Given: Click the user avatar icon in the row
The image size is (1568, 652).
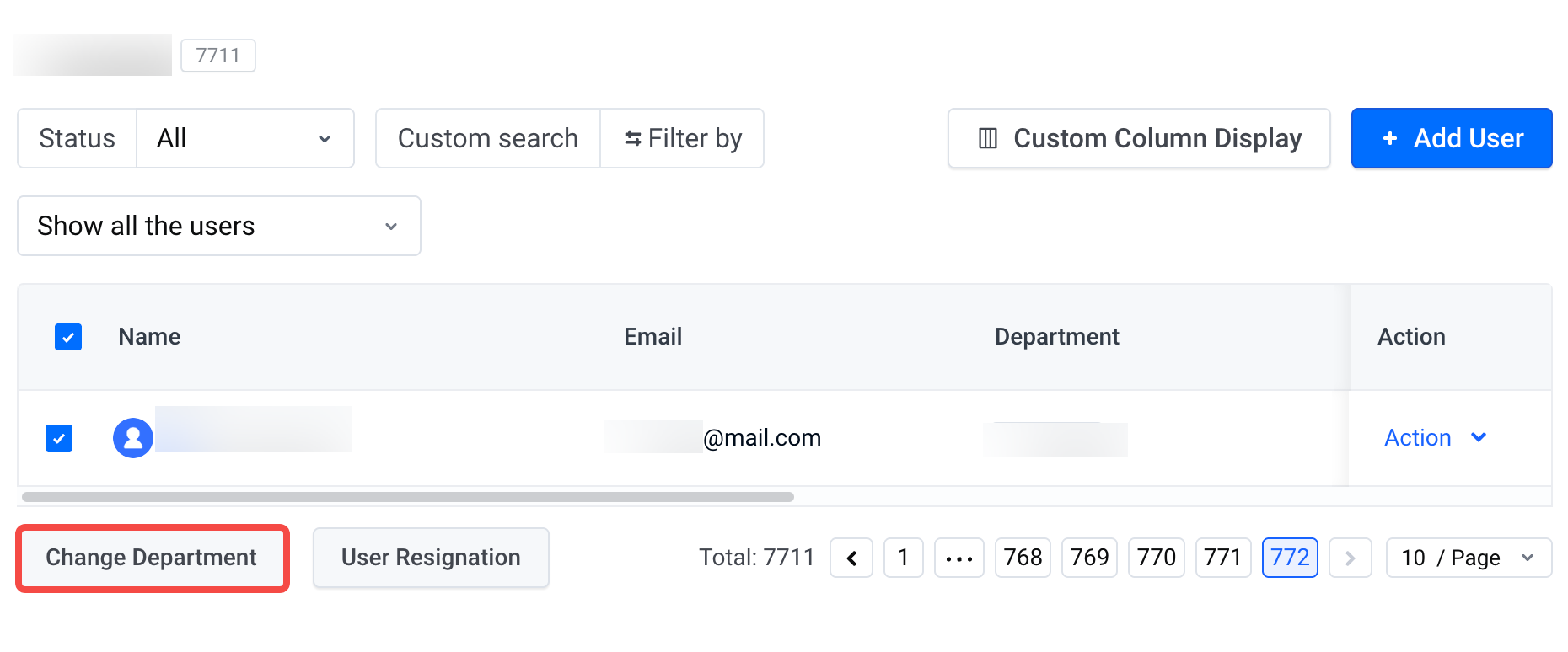Looking at the screenshot, I should pyautogui.click(x=133, y=438).
